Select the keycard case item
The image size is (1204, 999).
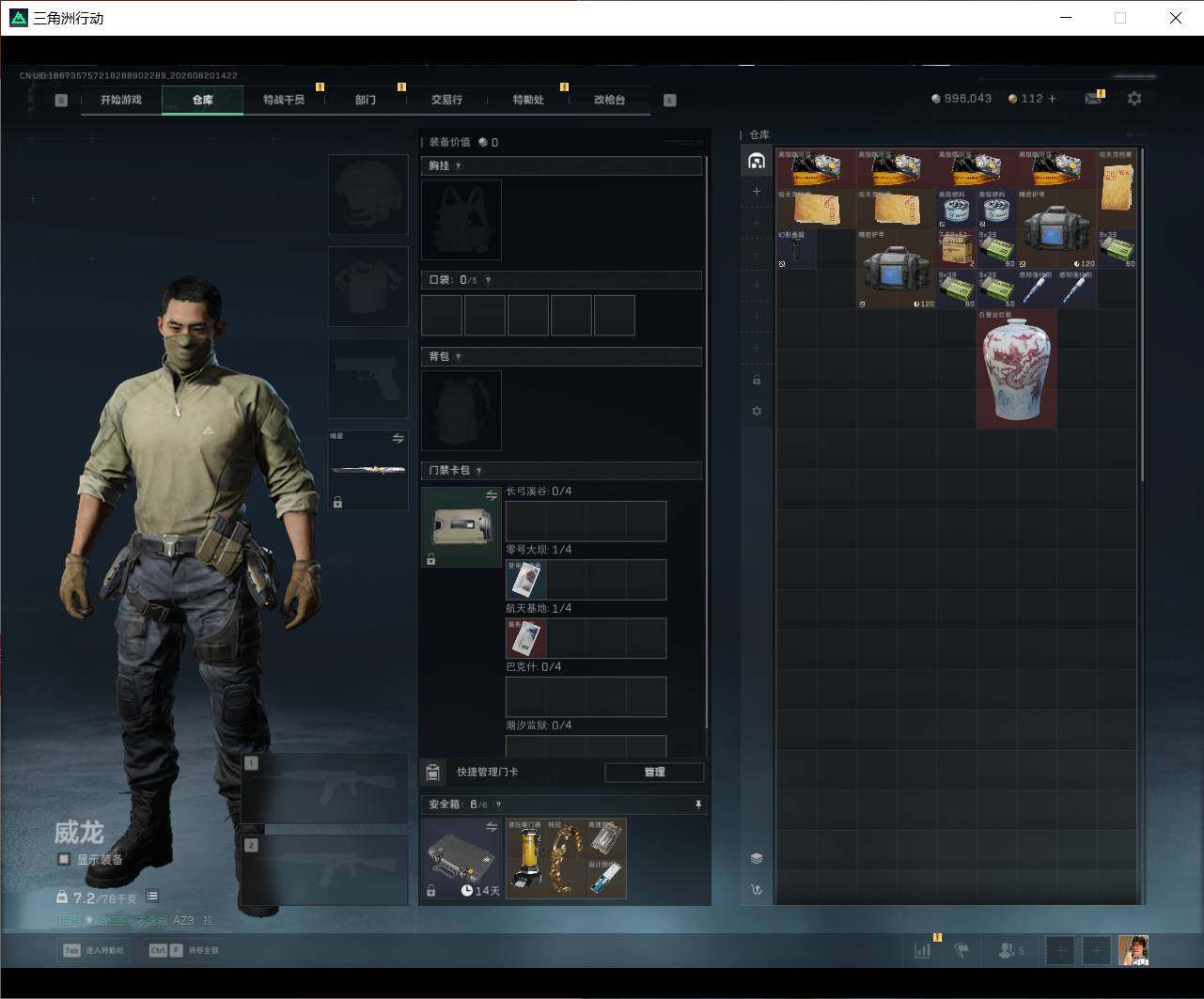[x=461, y=527]
